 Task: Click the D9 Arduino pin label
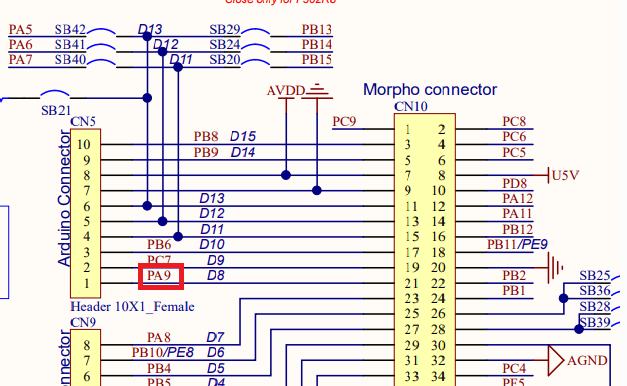216,260
